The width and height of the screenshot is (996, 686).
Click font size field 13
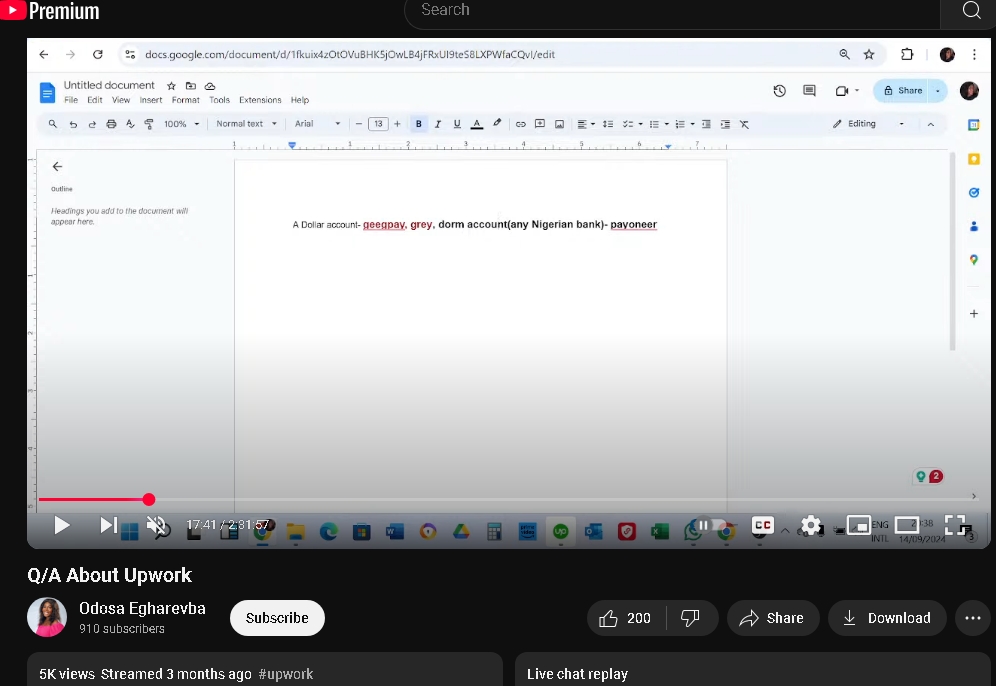tap(378, 124)
